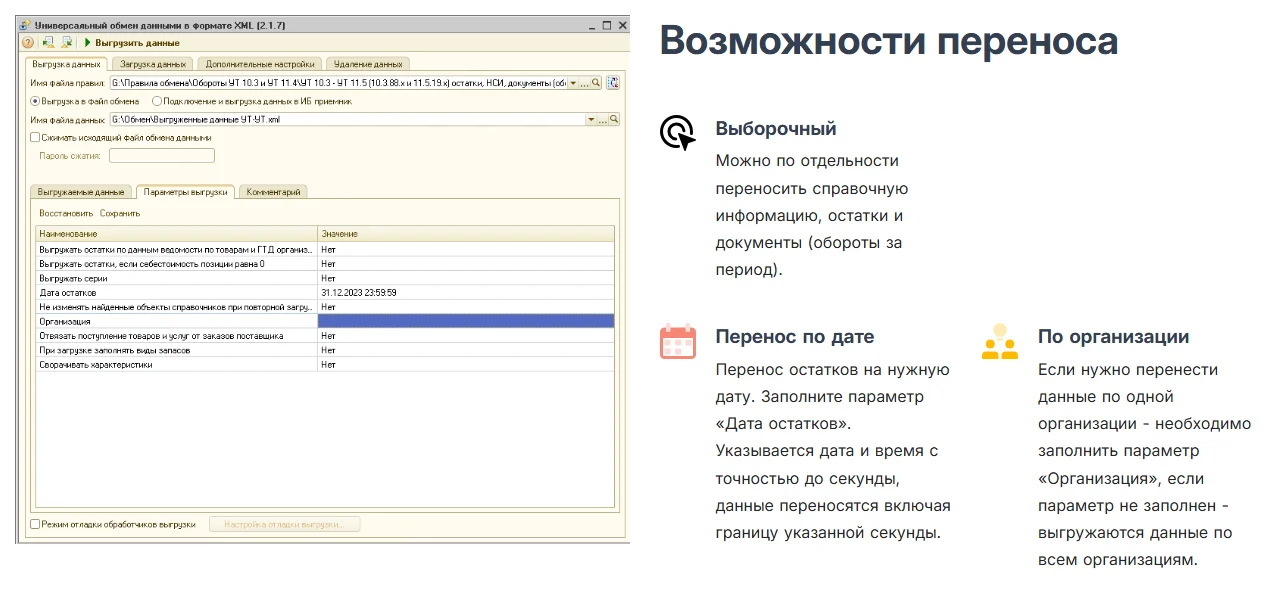This screenshot has height=598, width=1269.
Task: Expand the 'Имя файла правил' dropdown arrow
Action: [x=573, y=83]
